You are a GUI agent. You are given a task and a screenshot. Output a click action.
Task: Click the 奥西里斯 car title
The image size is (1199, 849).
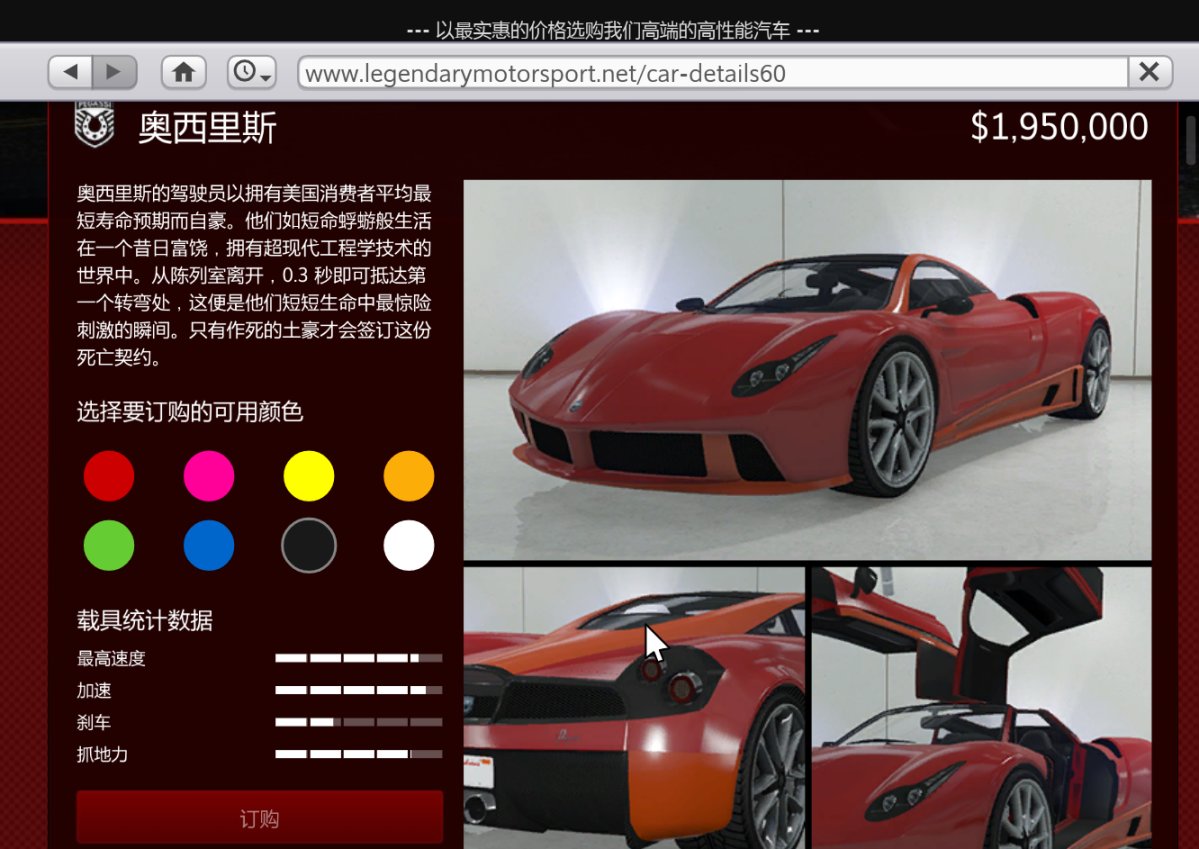click(x=207, y=128)
